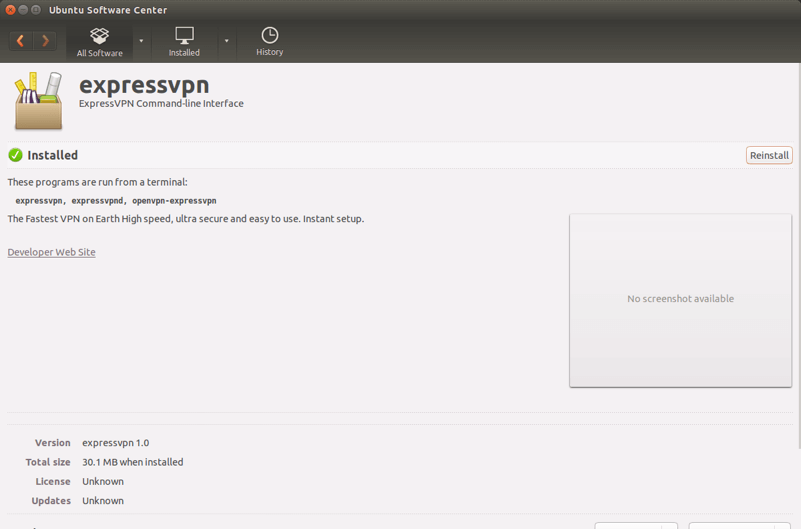Expand the All Software dropdown arrow
The height and width of the screenshot is (529, 801).
142,41
